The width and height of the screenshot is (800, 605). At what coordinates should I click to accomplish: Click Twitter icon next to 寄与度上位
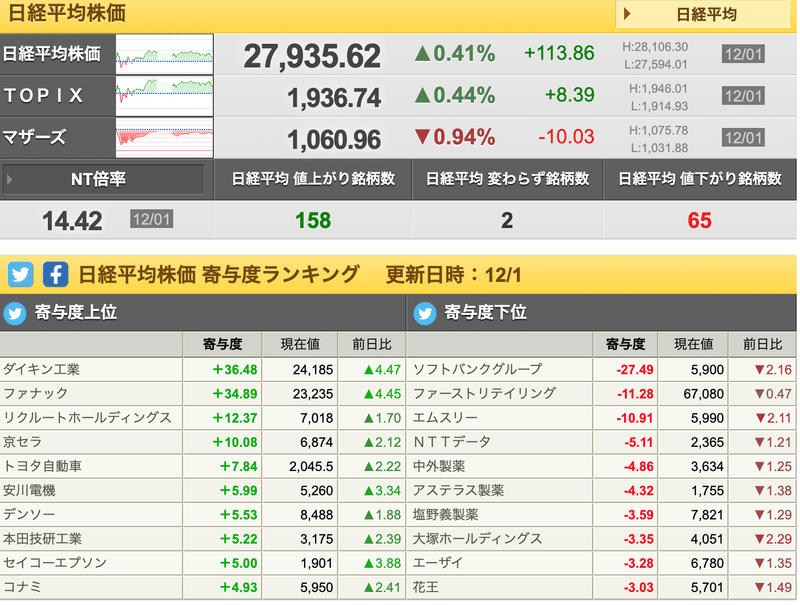[x=15, y=313]
